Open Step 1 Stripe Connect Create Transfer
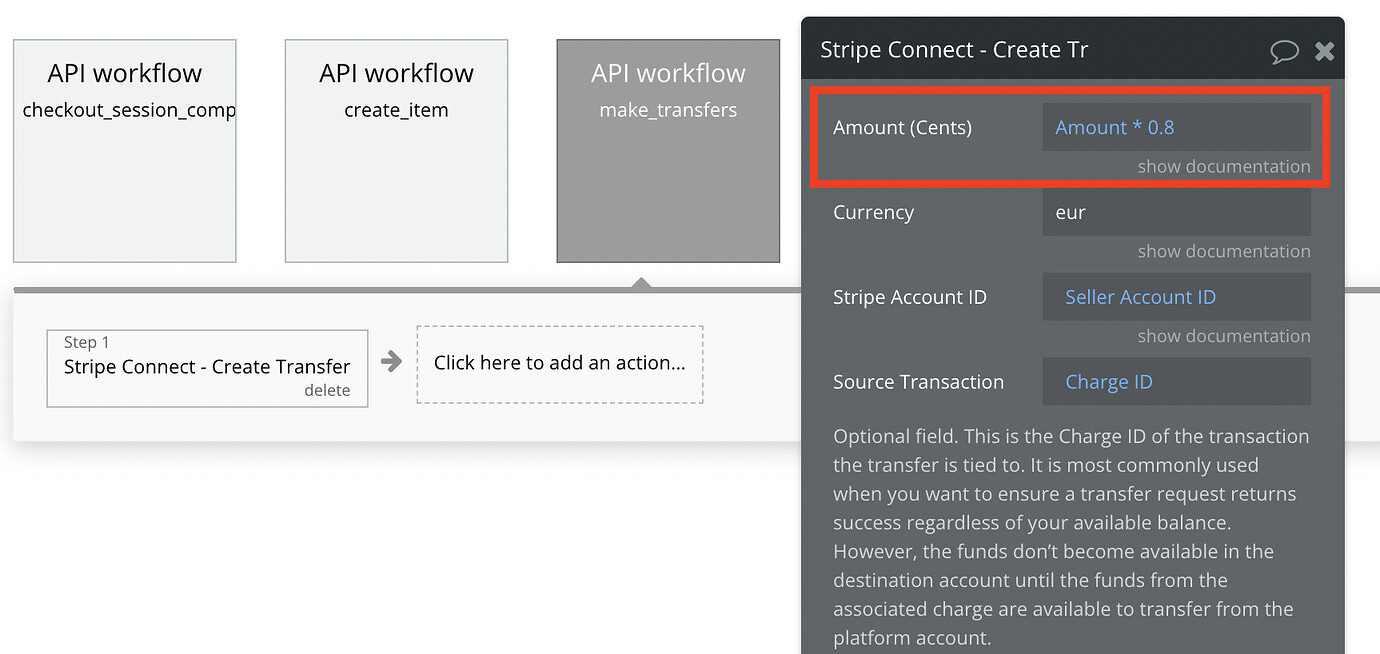 (207, 366)
